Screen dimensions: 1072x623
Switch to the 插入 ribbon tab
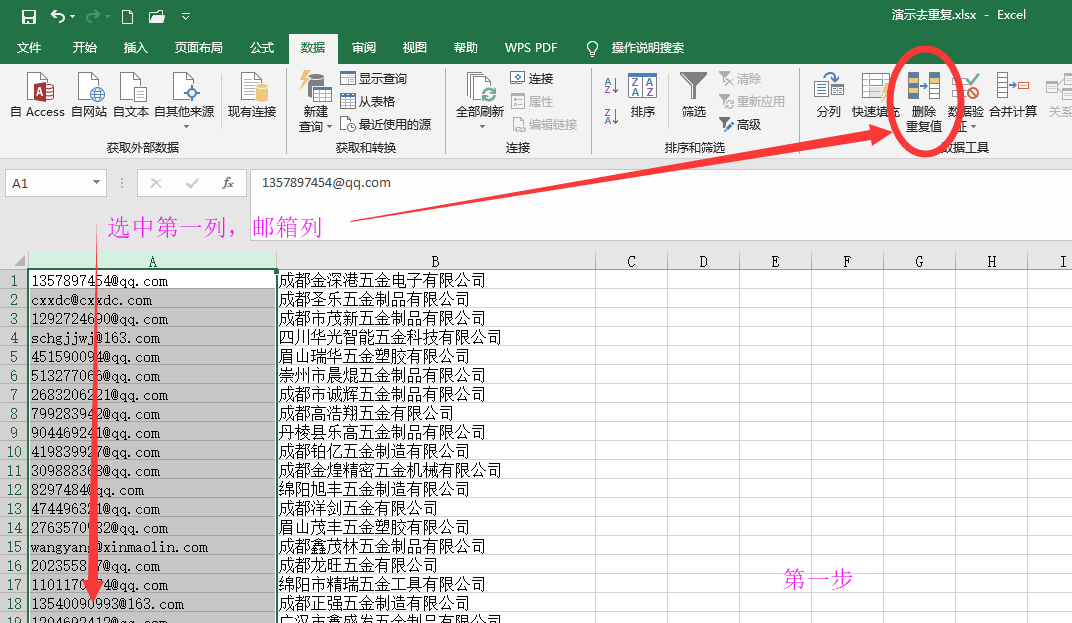click(x=135, y=48)
